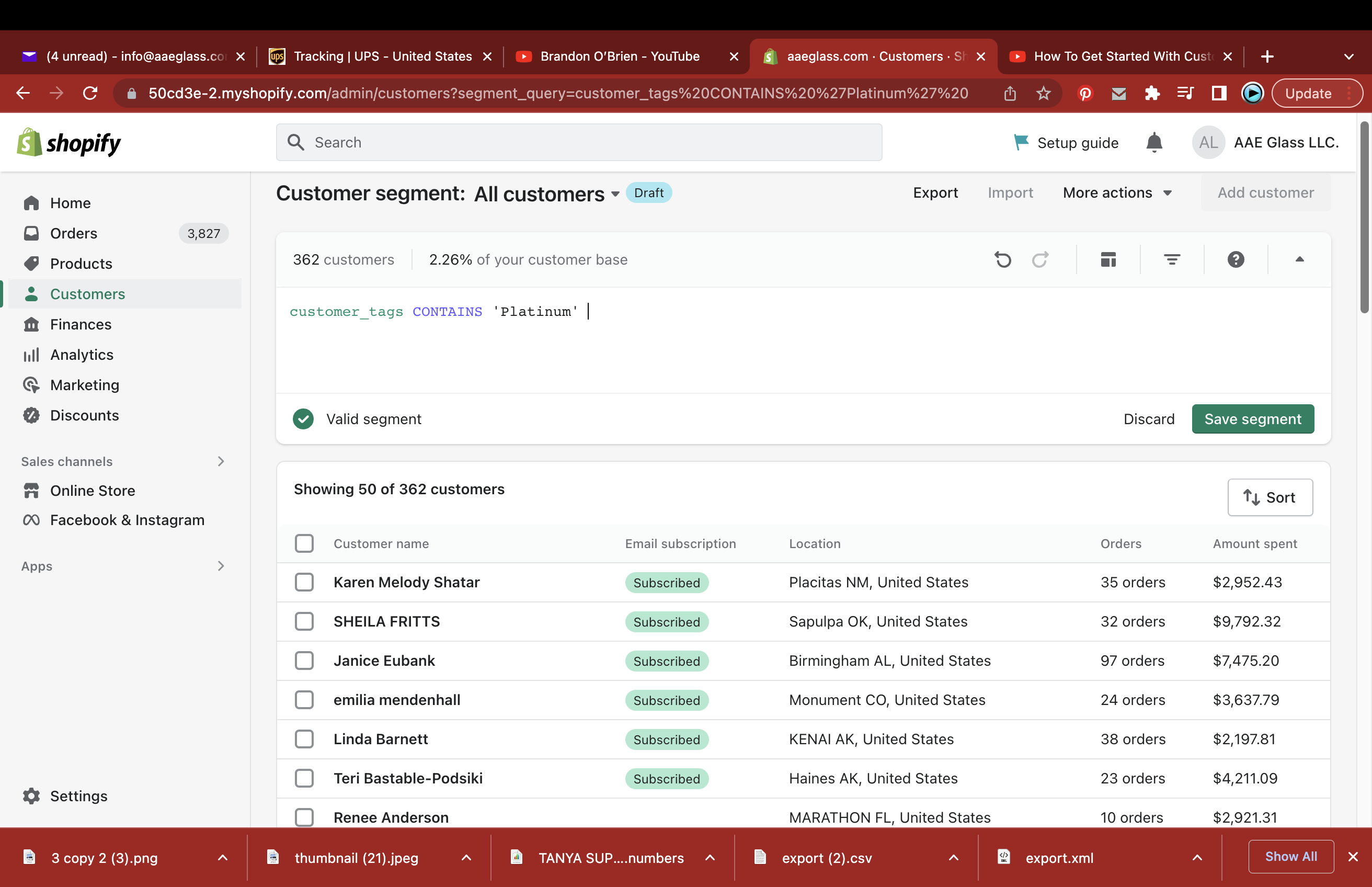Open the segment templates icon
Image resolution: width=1372 pixels, height=887 pixels.
click(1108, 260)
